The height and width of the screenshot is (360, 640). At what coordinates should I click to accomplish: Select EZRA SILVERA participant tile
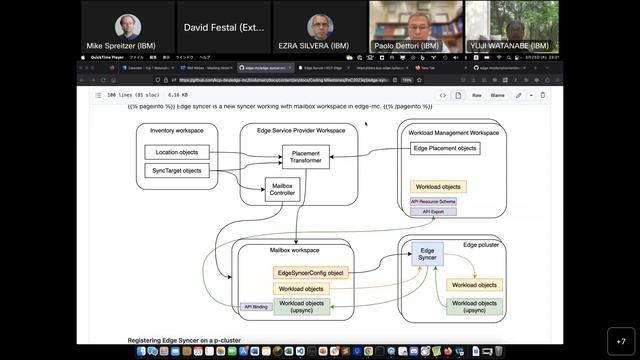click(x=320, y=27)
